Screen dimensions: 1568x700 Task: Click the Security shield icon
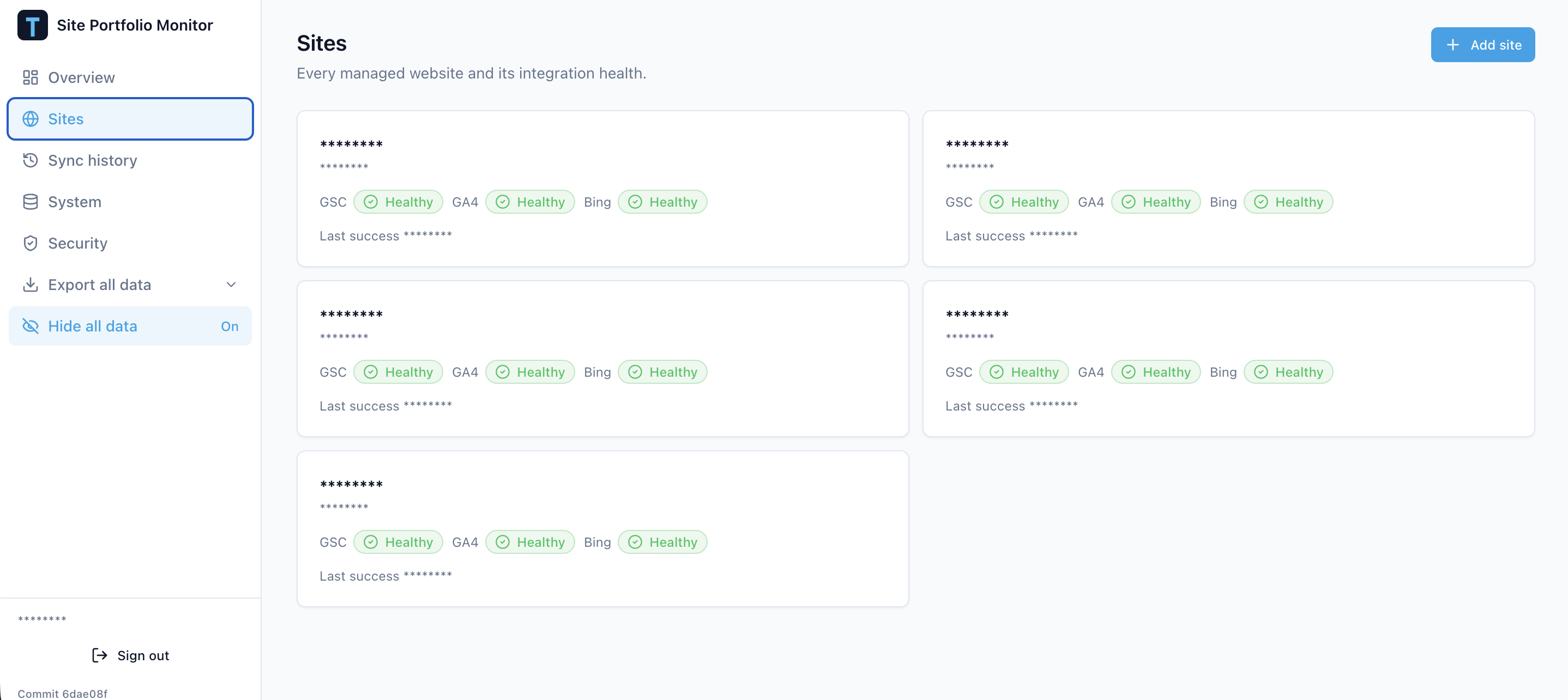(31, 243)
